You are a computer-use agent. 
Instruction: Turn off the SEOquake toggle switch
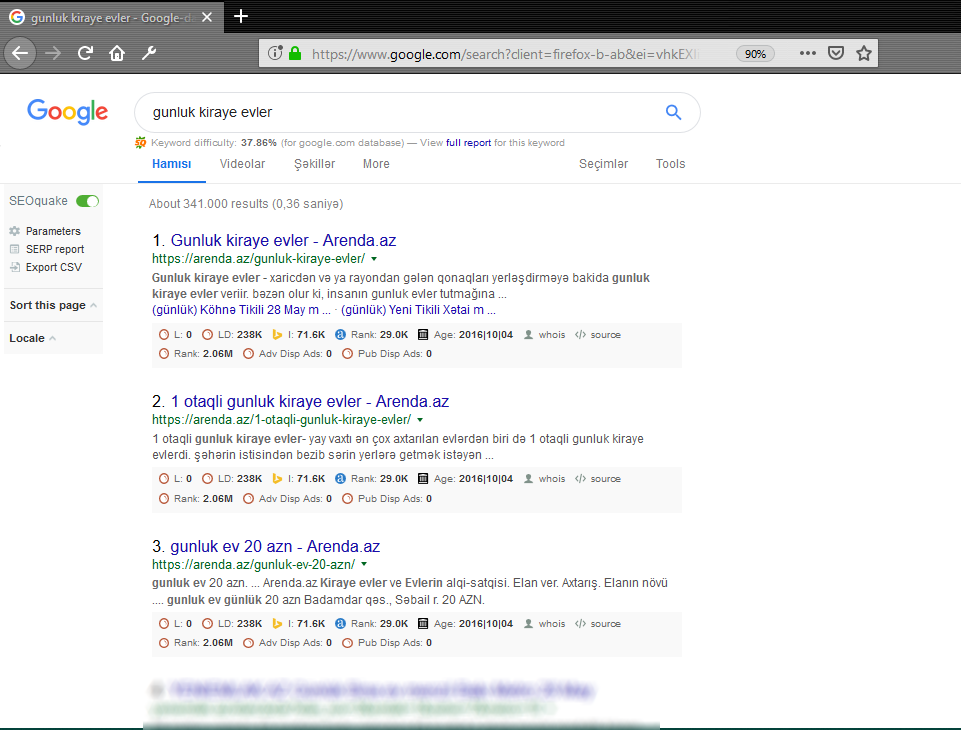point(88,201)
